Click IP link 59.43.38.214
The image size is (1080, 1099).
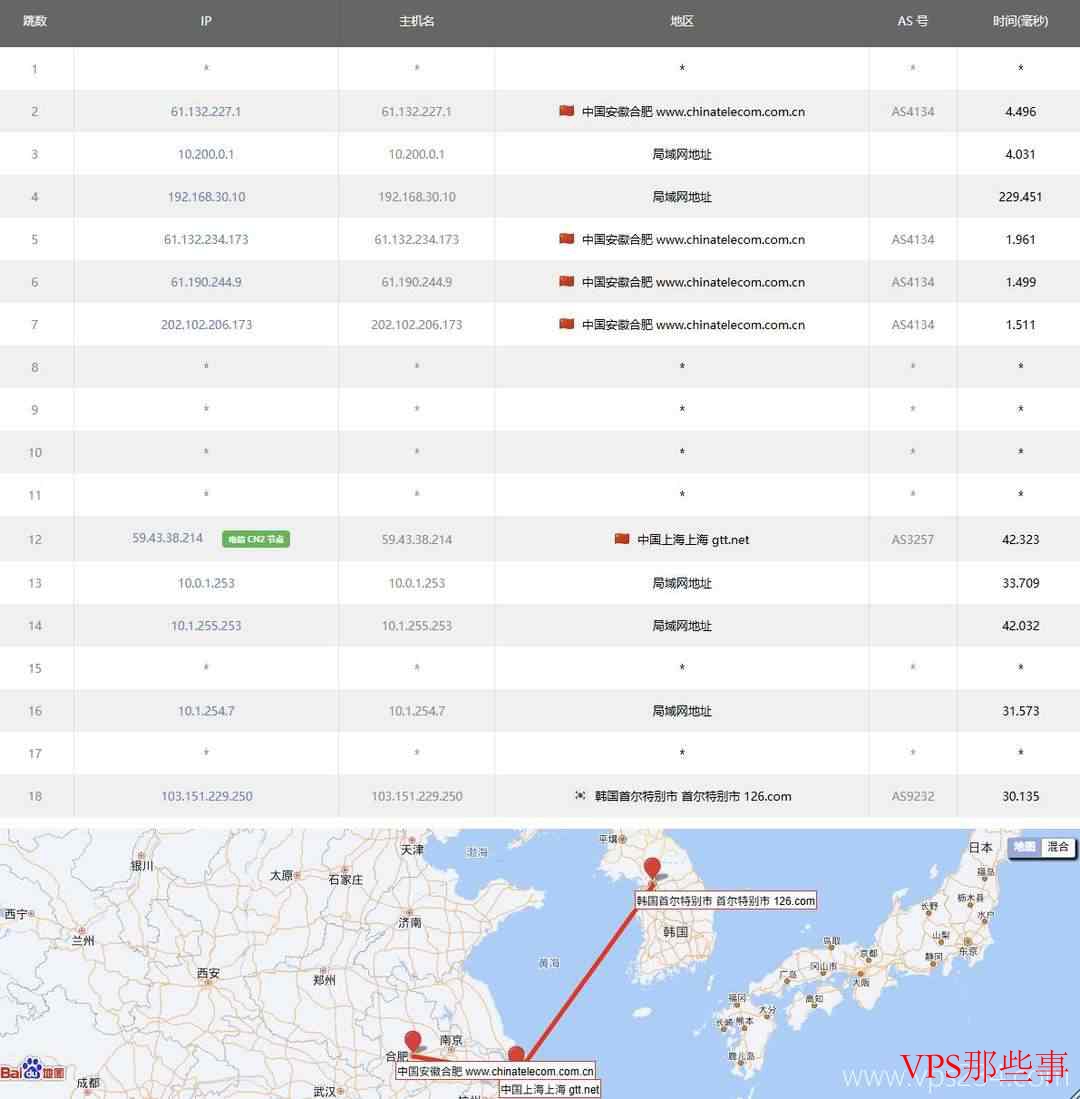tap(167, 538)
